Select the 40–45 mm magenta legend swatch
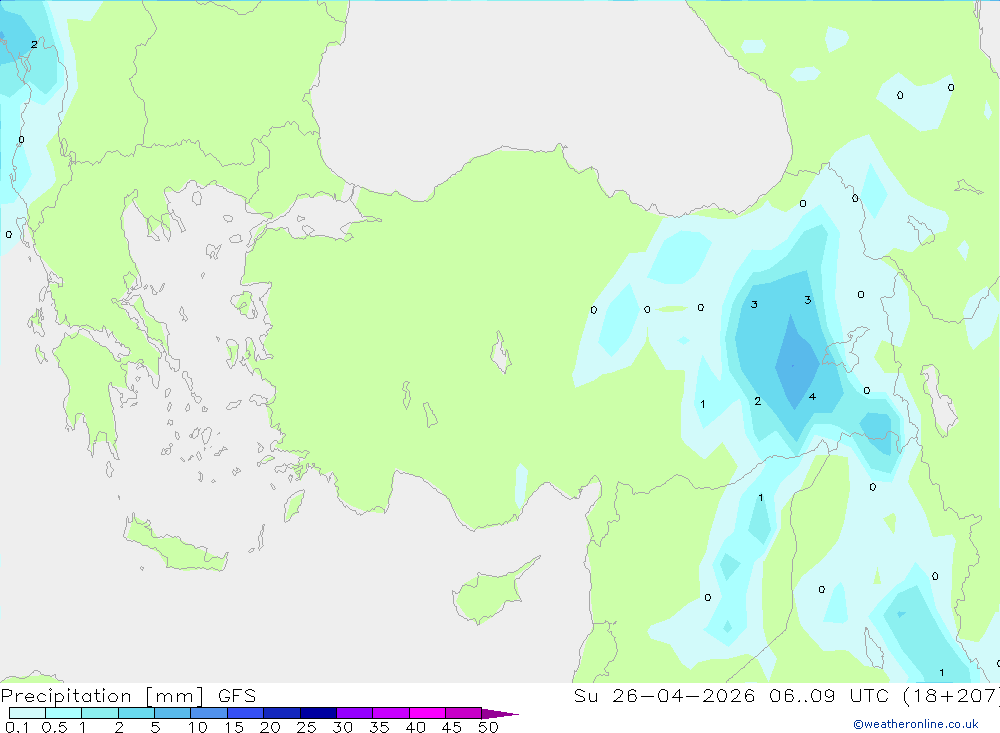This screenshot has width=1000, height=733. 427,713
